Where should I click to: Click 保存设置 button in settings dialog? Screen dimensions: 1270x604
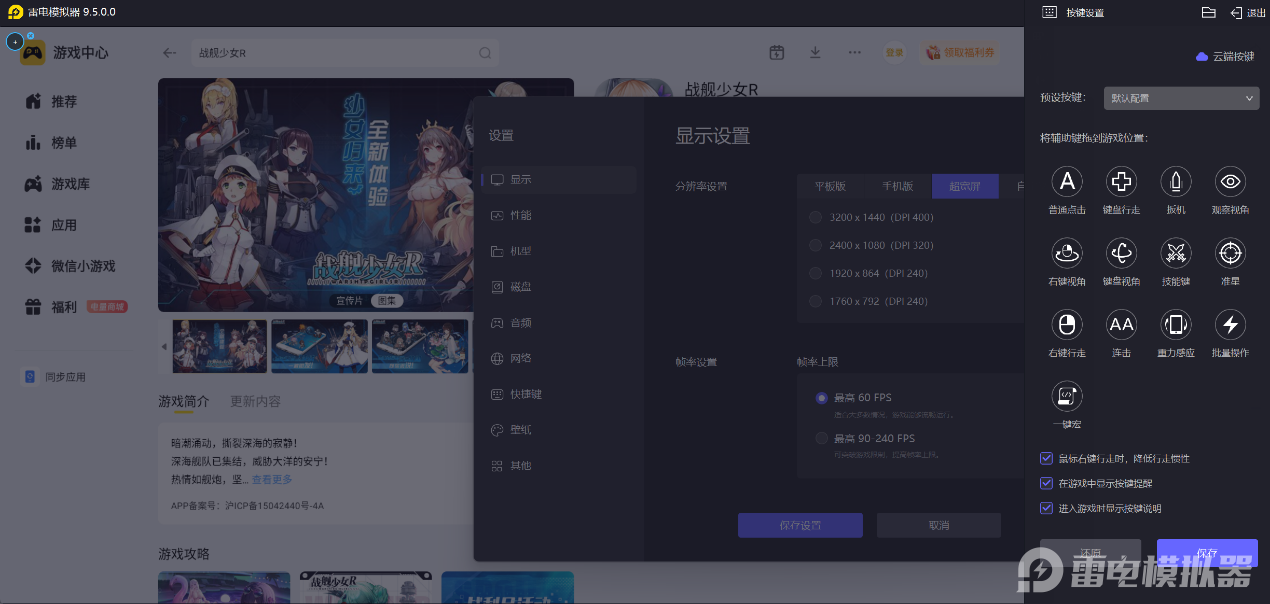800,525
